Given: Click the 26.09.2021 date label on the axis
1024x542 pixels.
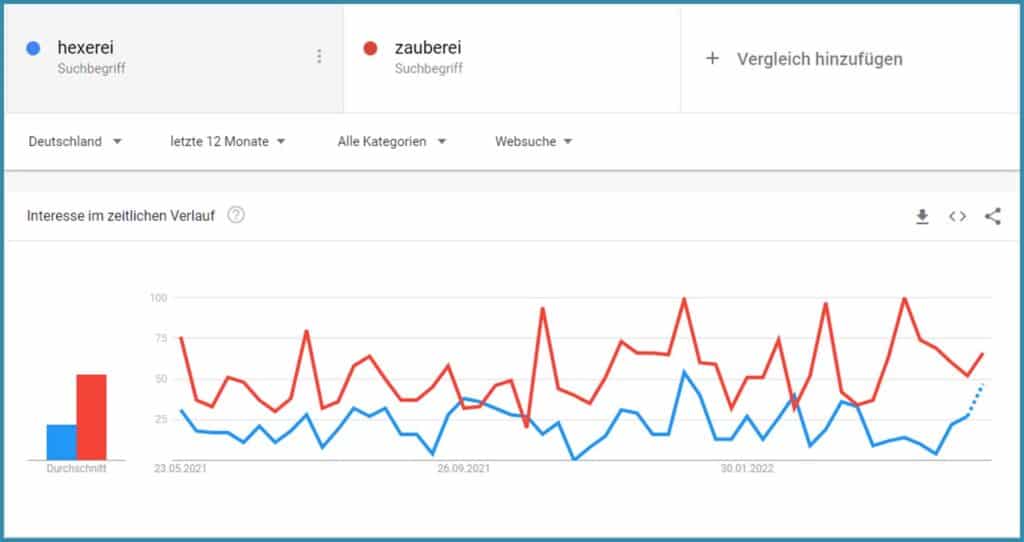Looking at the screenshot, I should (463, 468).
